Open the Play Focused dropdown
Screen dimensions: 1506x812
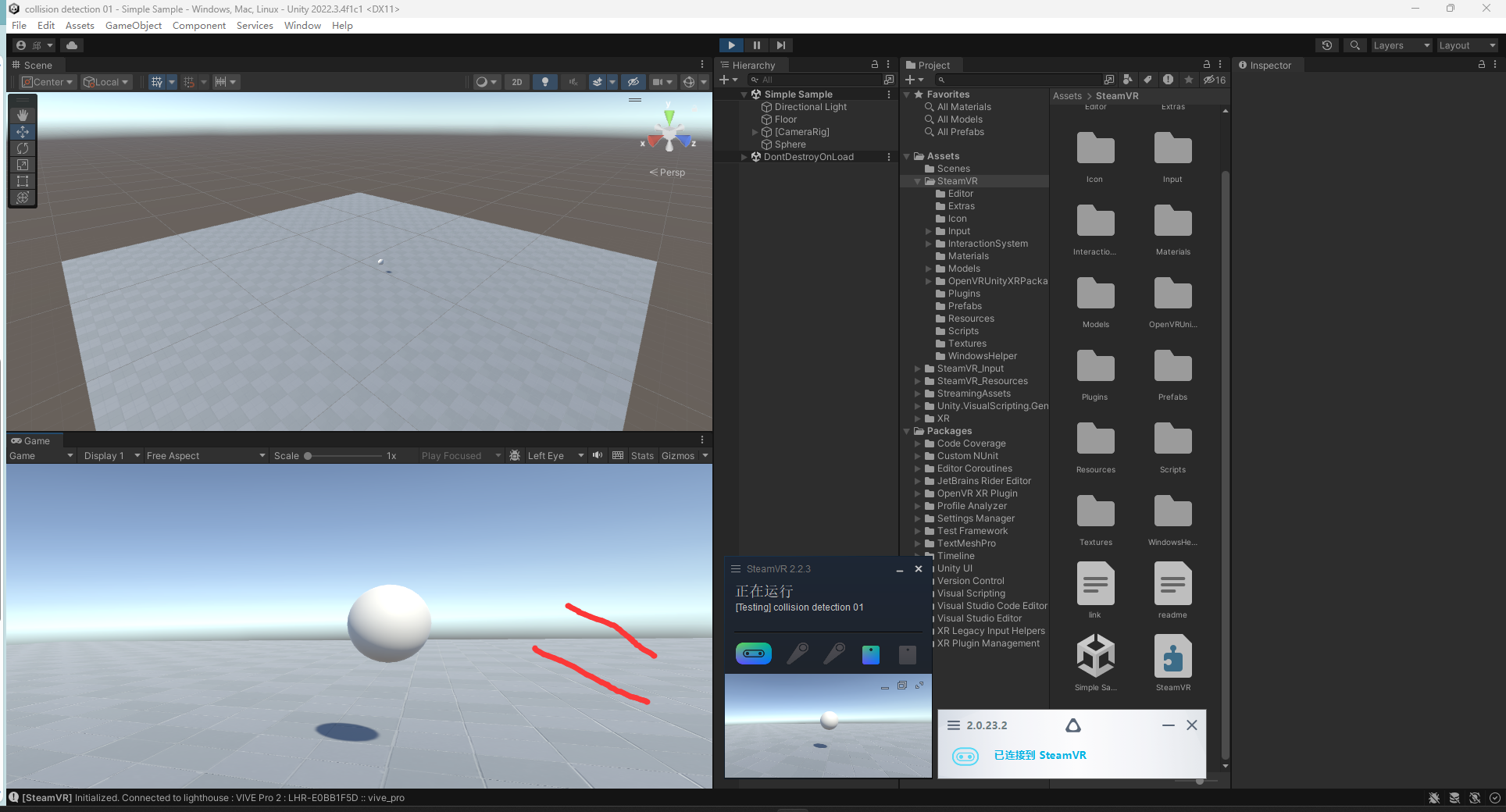pyautogui.click(x=460, y=456)
